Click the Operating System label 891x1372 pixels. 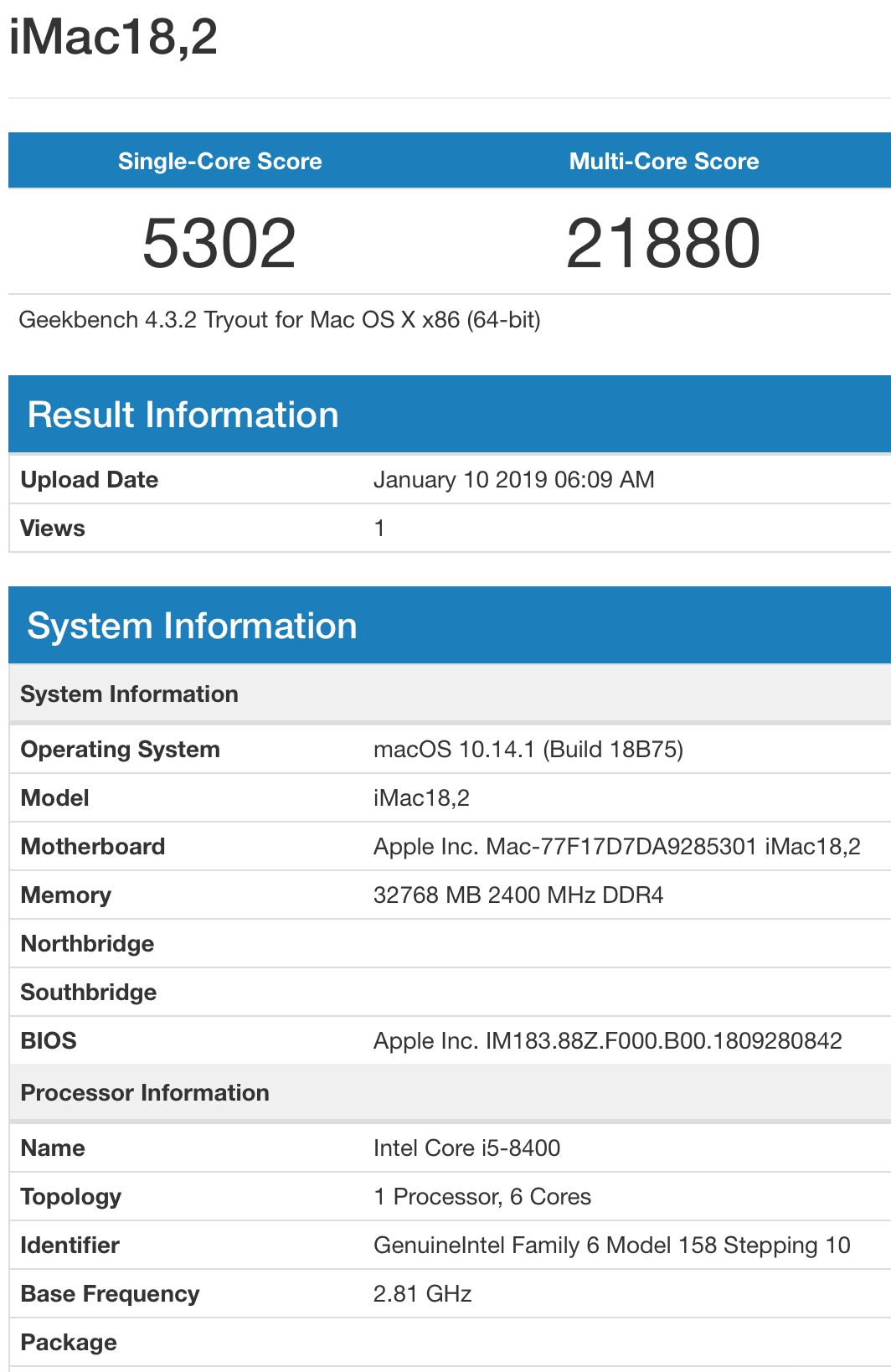121,750
